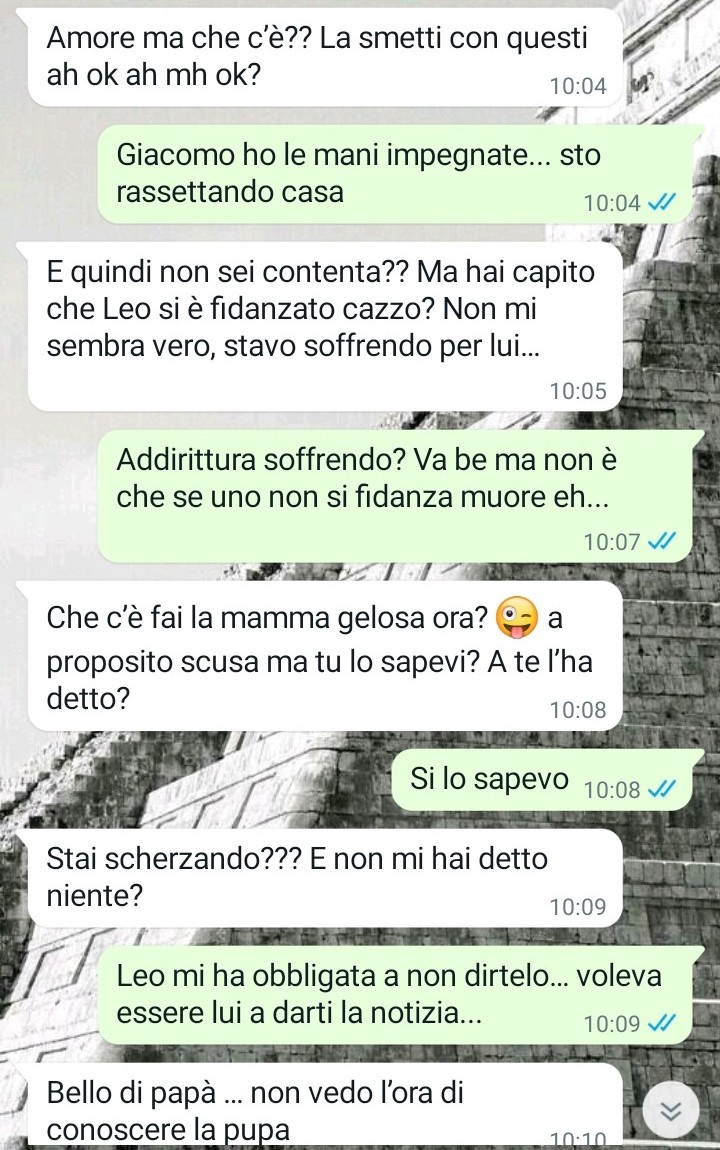The height and width of the screenshot is (1150, 720).
Task: Tap the 'Si lo sapevo' reply bubble
Action: click(x=542, y=780)
